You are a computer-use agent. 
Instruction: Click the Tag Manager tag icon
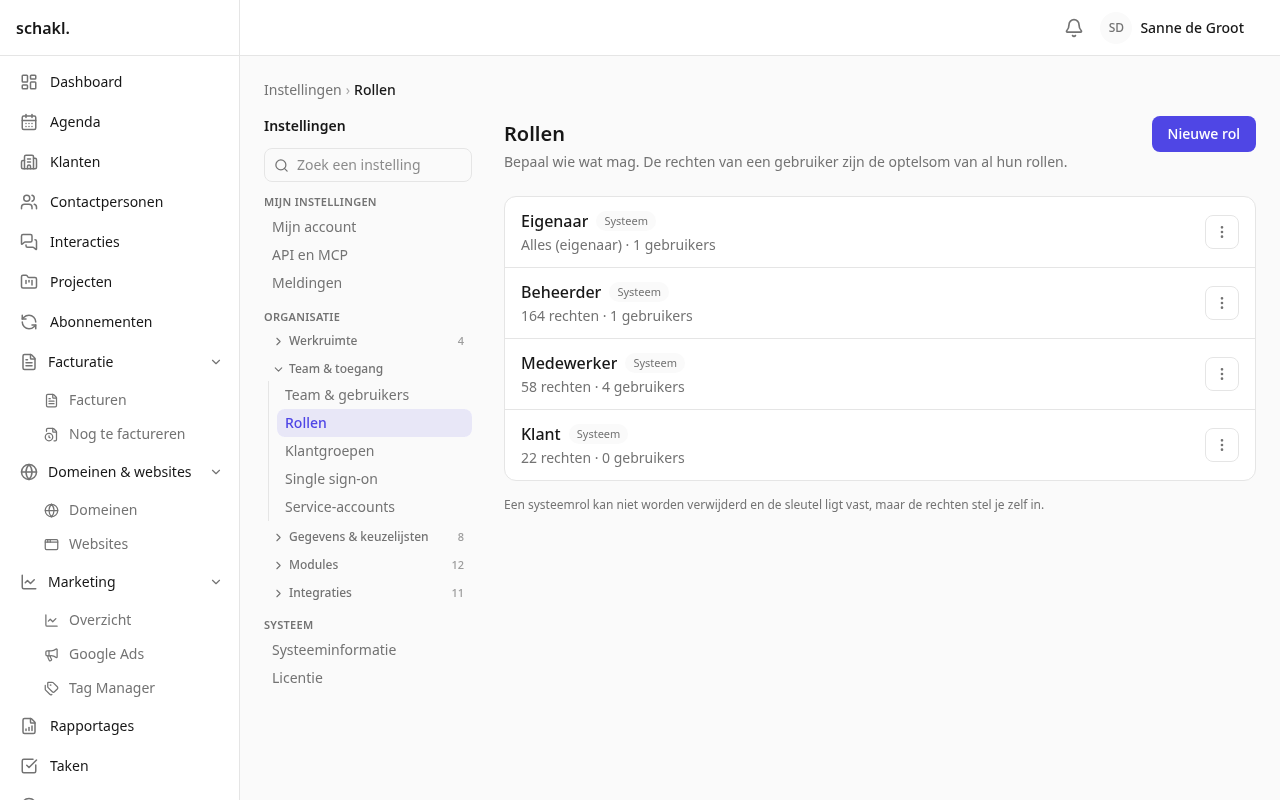pyautogui.click(x=51, y=688)
